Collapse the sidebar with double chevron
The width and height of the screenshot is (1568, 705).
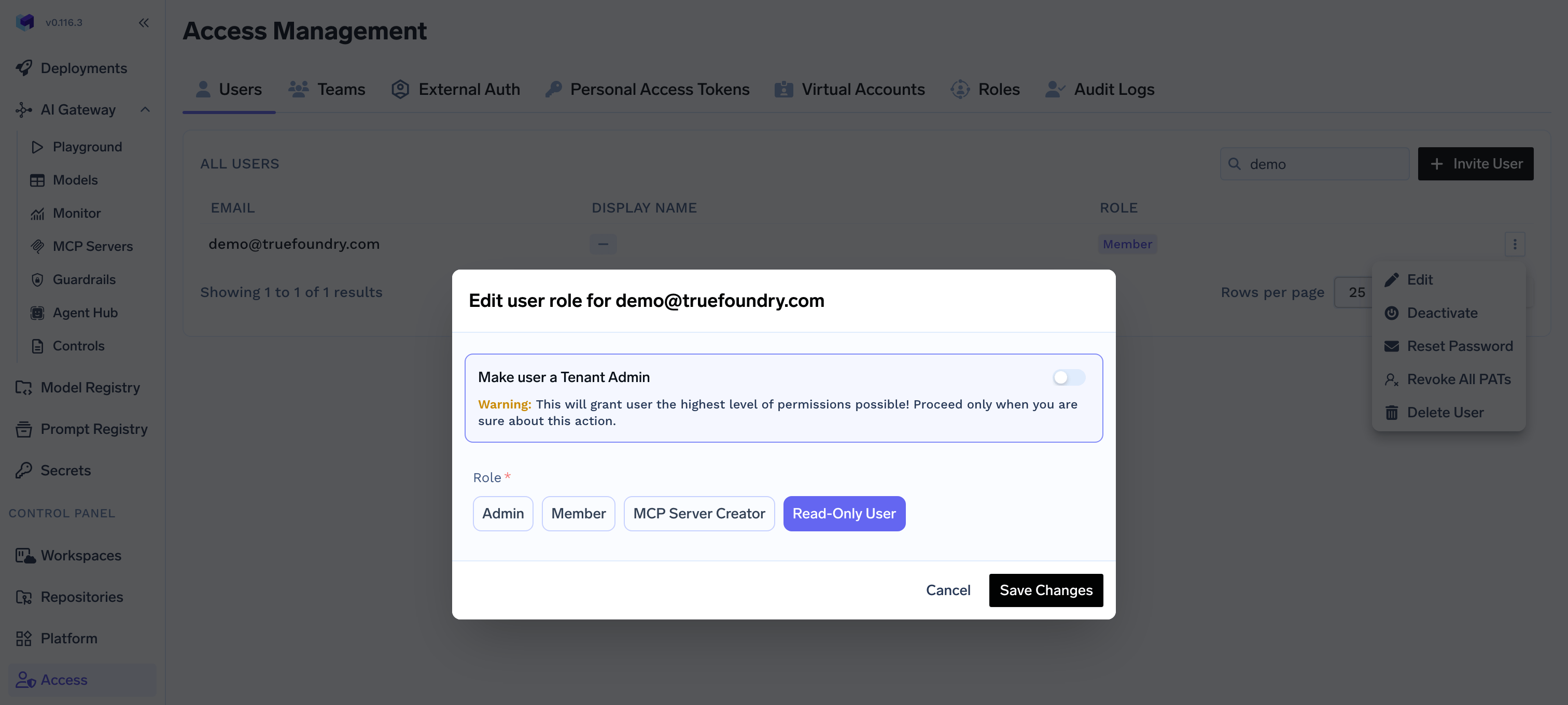tap(144, 22)
